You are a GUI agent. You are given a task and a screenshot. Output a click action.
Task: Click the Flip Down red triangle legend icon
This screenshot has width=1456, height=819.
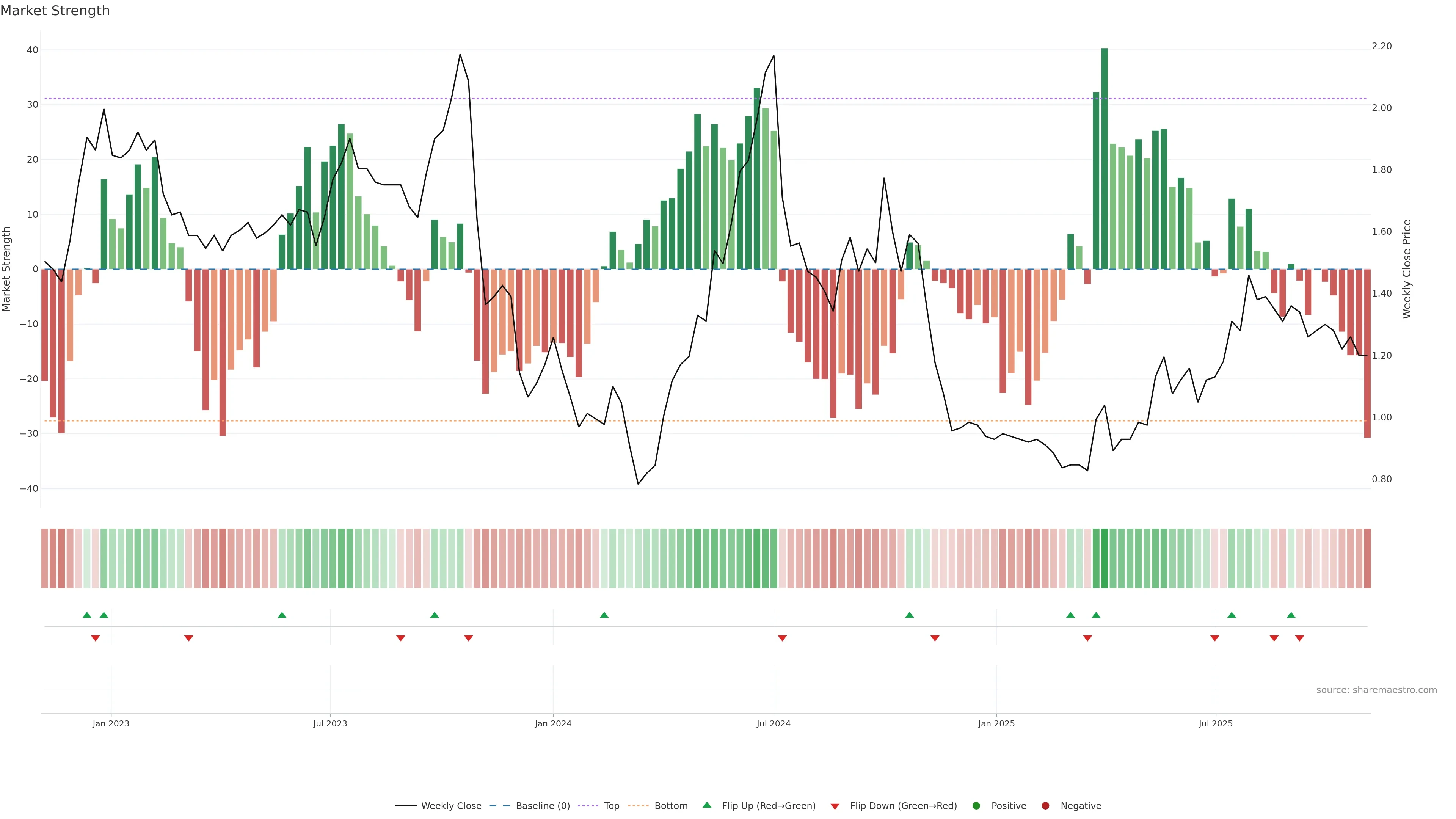click(x=835, y=806)
